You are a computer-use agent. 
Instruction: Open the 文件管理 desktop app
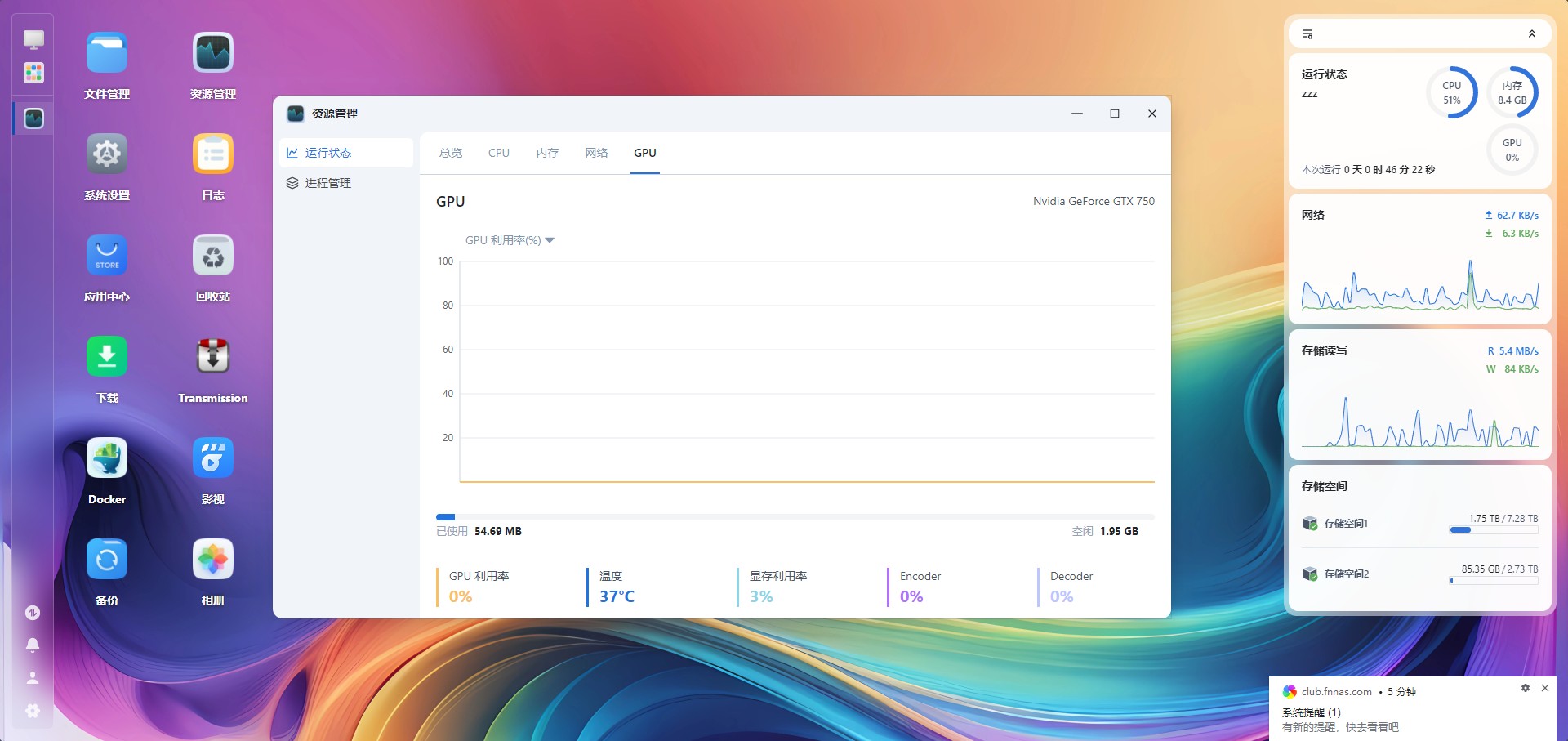(x=107, y=53)
